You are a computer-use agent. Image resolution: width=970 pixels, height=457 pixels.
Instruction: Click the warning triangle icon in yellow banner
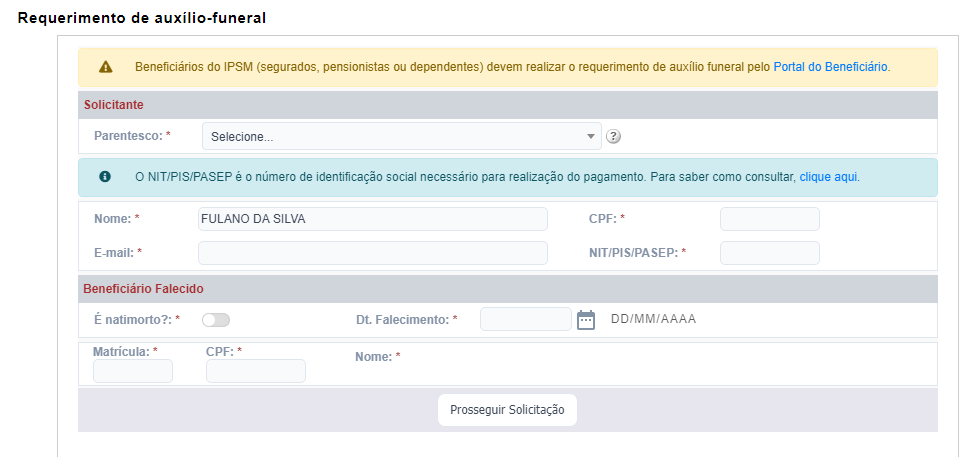[x=106, y=67]
